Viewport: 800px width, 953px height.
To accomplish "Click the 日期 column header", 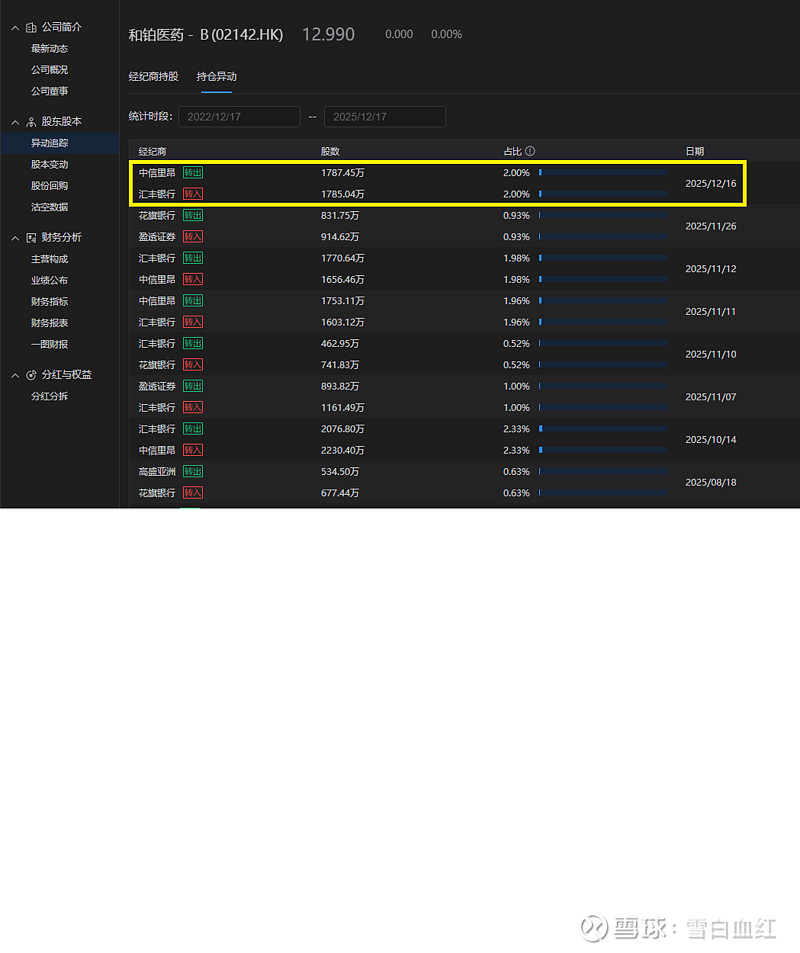I will tap(695, 151).
